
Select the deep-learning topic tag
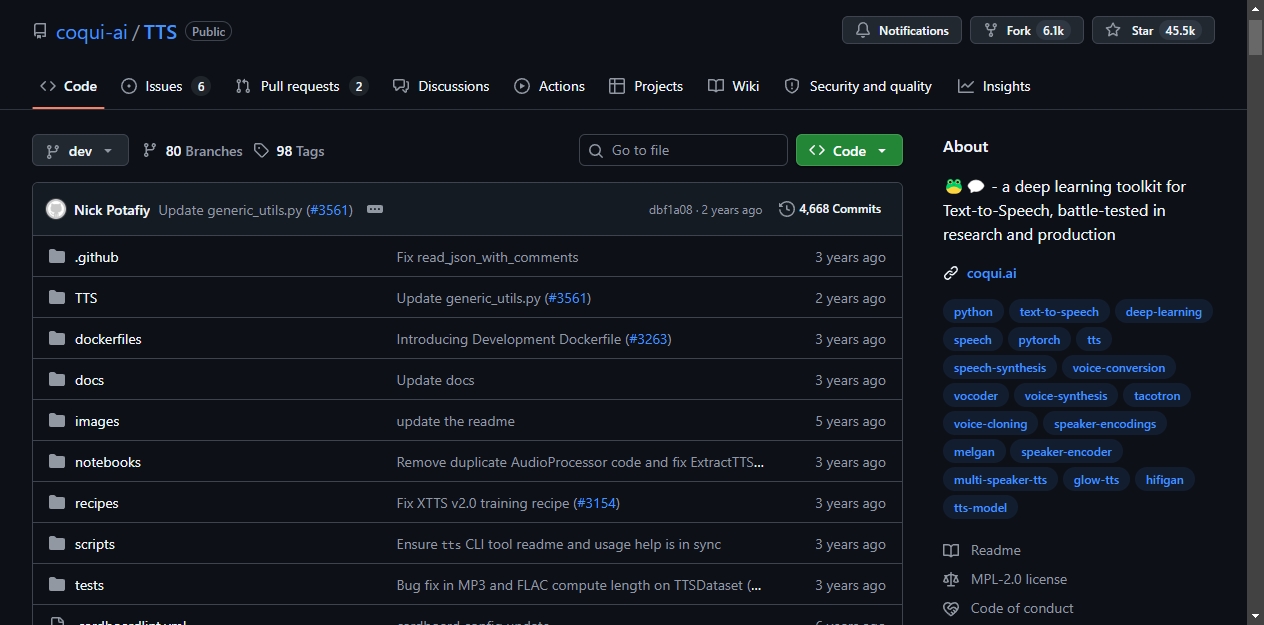1163,312
